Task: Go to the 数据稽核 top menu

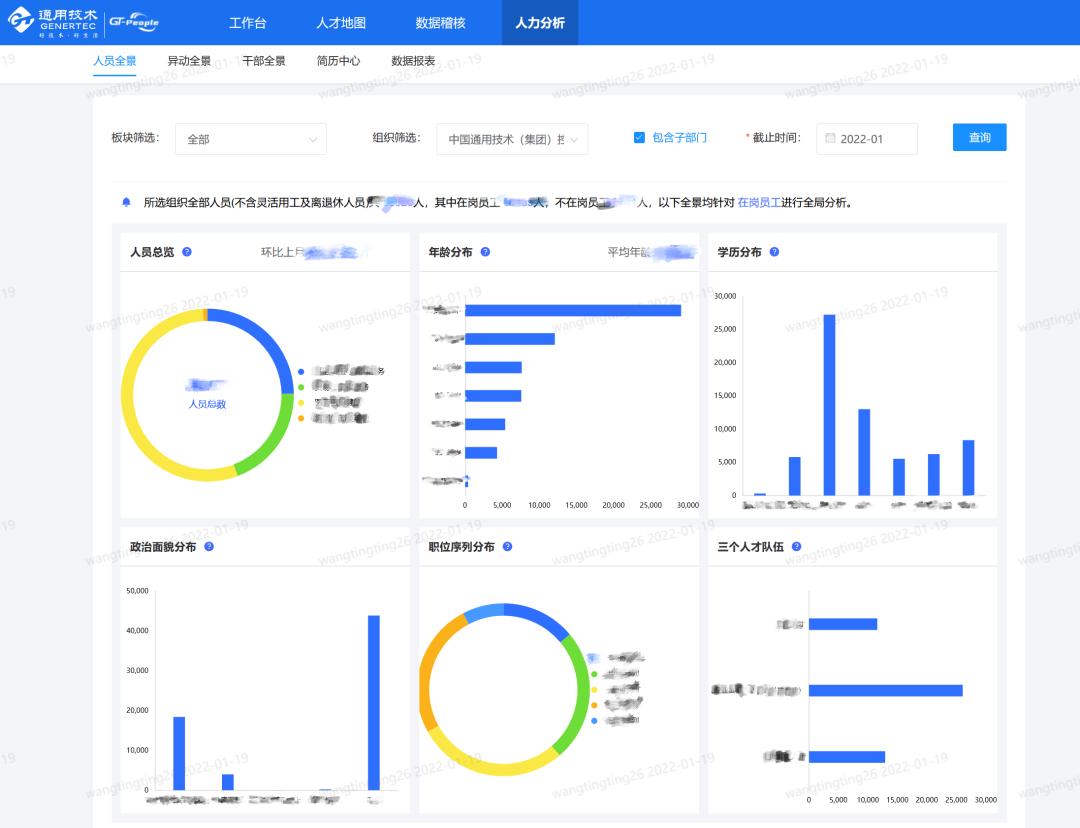Action: [440, 23]
